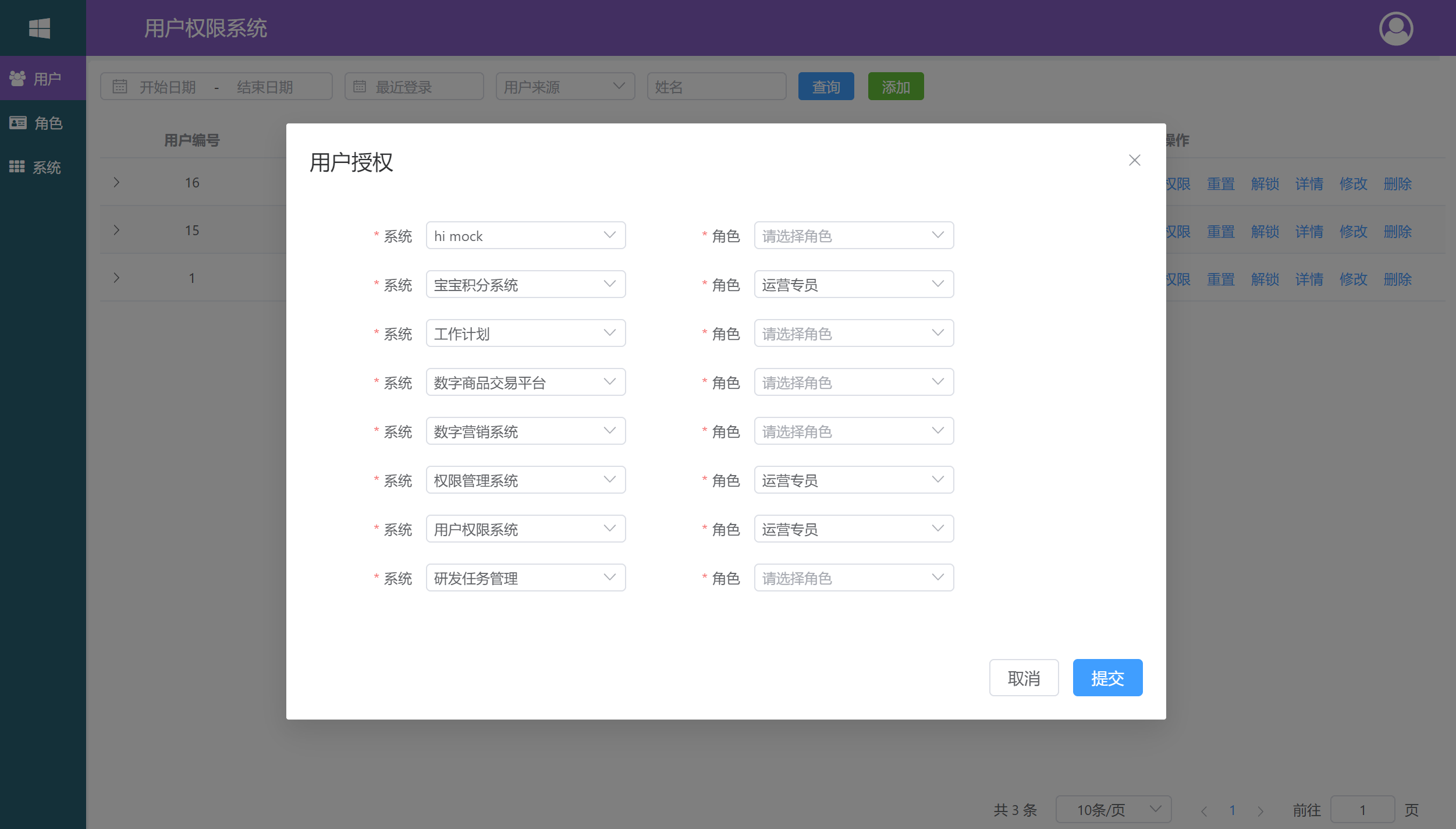Click 解锁 link in user 16 row
The image size is (1456, 829).
click(x=1265, y=183)
